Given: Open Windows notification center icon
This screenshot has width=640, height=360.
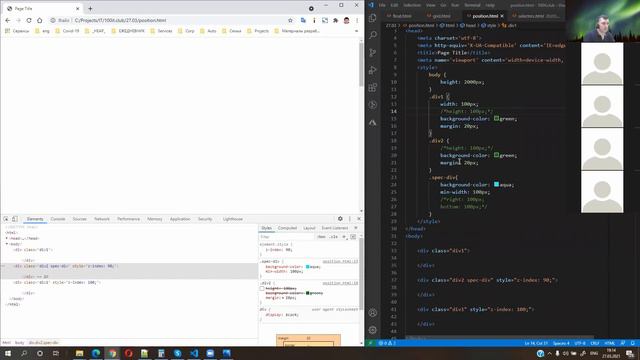Looking at the screenshot, I should click(631, 353).
